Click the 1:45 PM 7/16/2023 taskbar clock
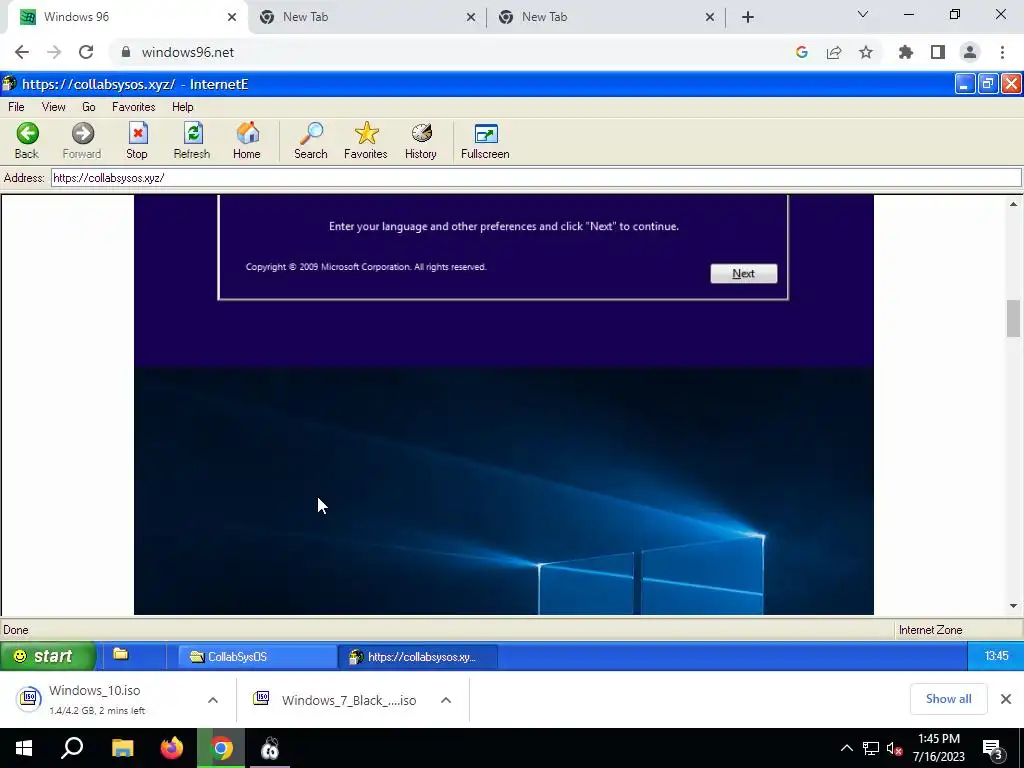Viewport: 1024px width, 768px height. [938, 748]
